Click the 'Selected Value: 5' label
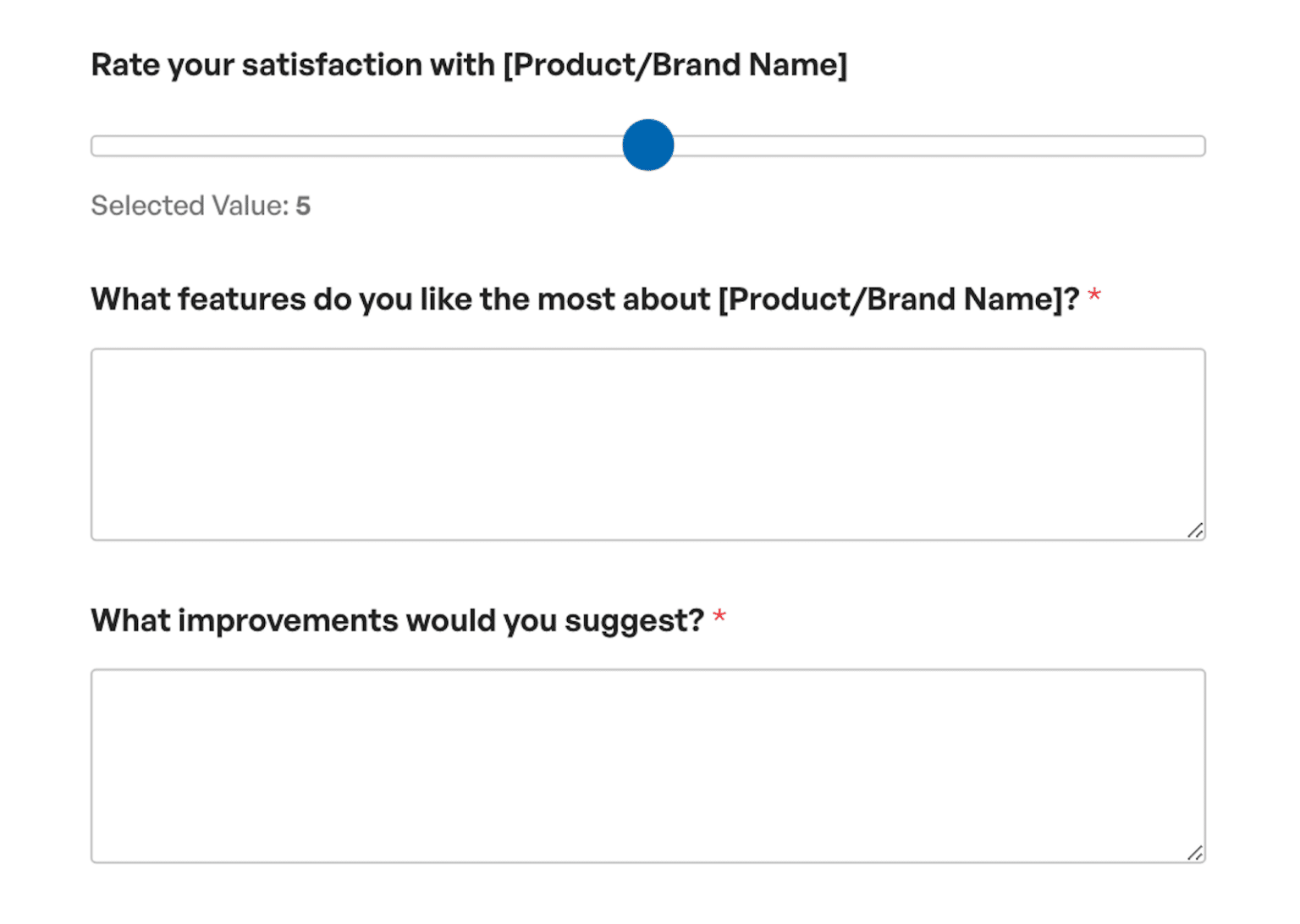Viewport: 1300px width, 924px height. tap(200, 205)
